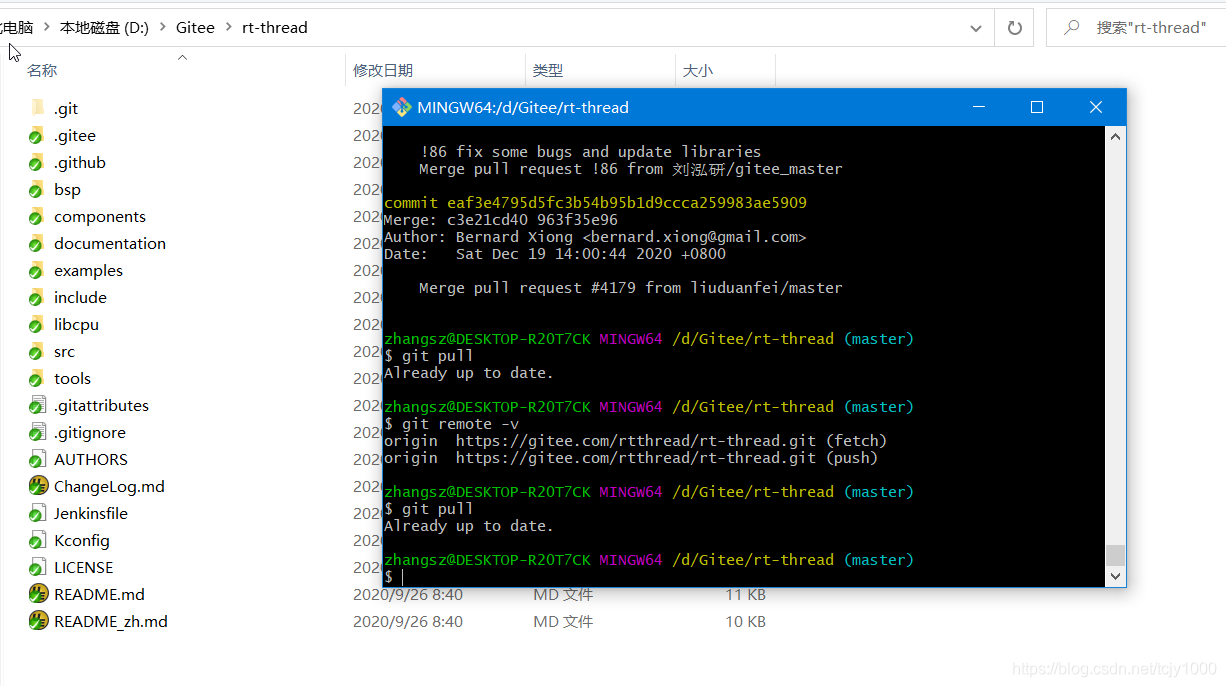Minimize the MINGW64 Git Bash window
This screenshot has height=687, width=1226.
[x=980, y=107]
